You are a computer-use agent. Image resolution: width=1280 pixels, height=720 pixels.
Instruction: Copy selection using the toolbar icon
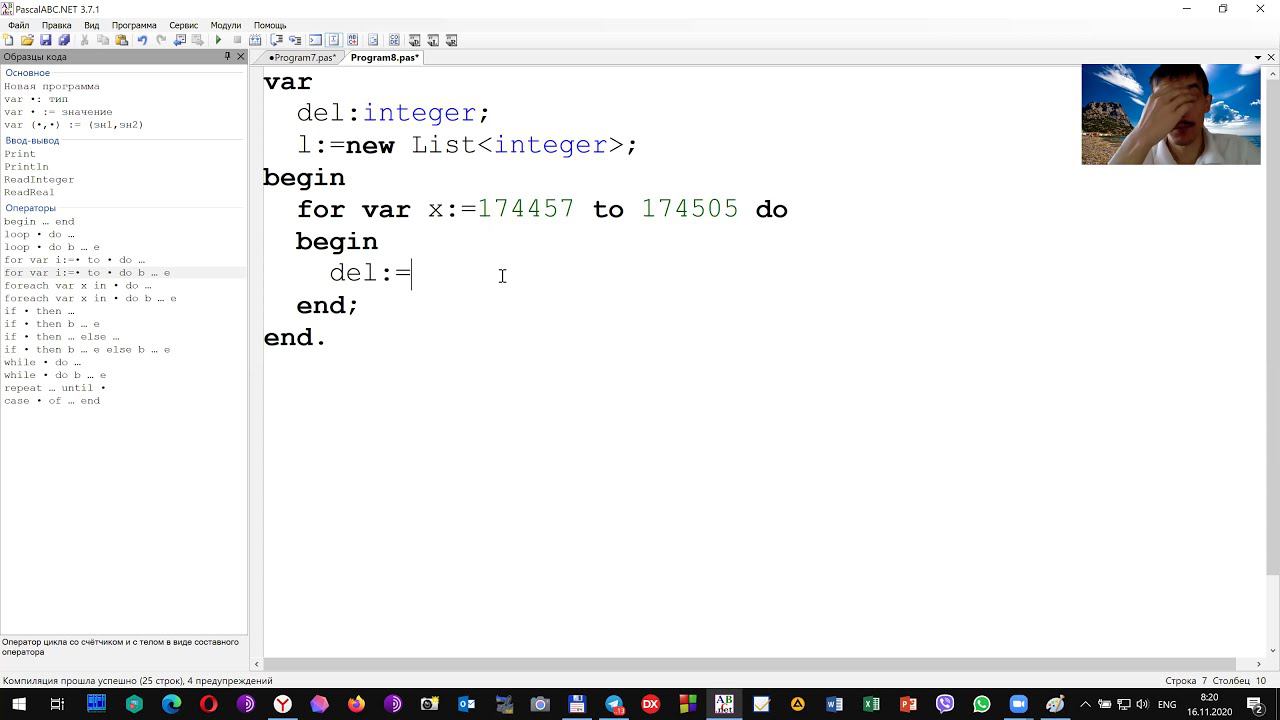[103, 40]
